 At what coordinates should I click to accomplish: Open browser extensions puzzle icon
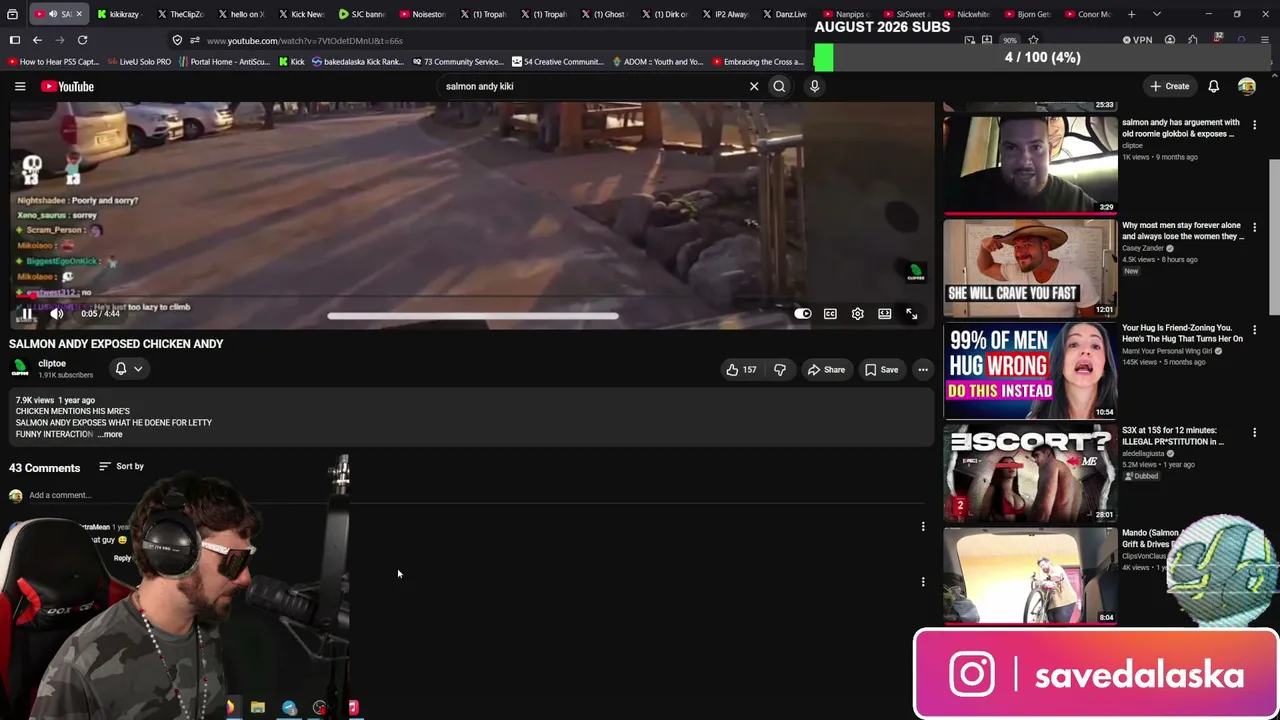1192,40
